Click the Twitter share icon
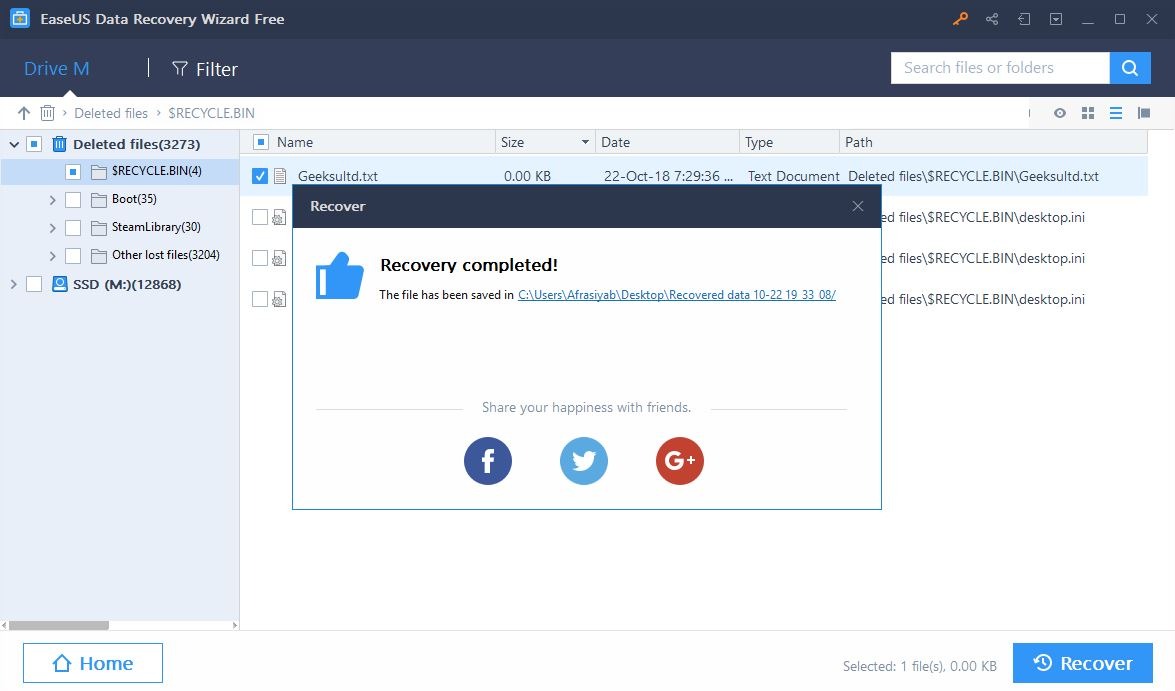 pyautogui.click(x=584, y=461)
